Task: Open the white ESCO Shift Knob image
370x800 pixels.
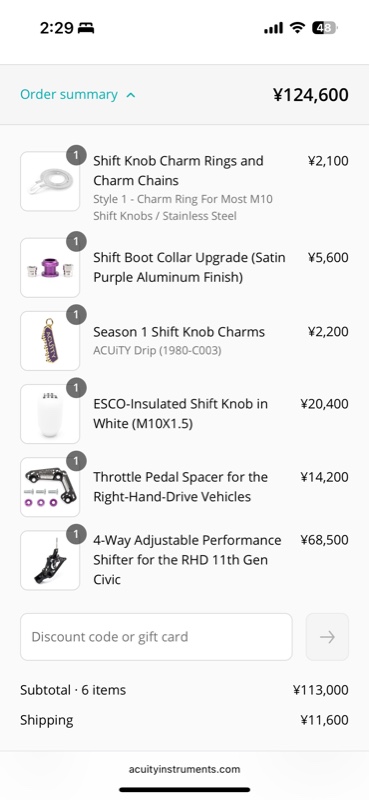Action: click(50, 414)
